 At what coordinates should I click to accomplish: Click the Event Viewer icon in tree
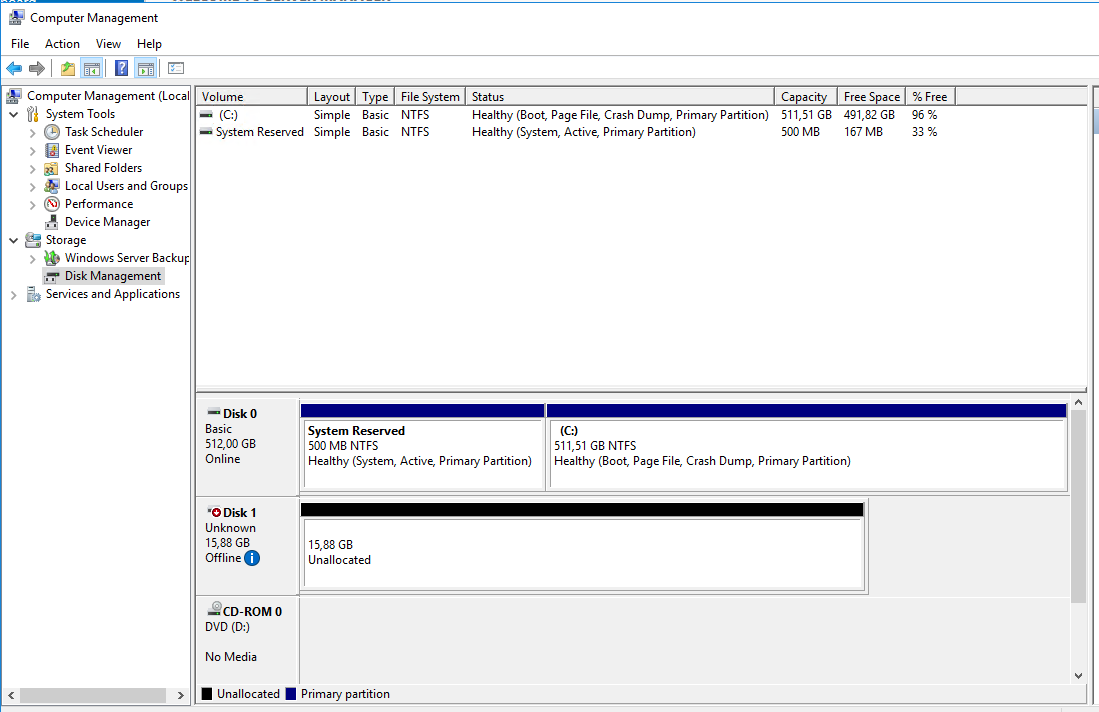pos(52,150)
